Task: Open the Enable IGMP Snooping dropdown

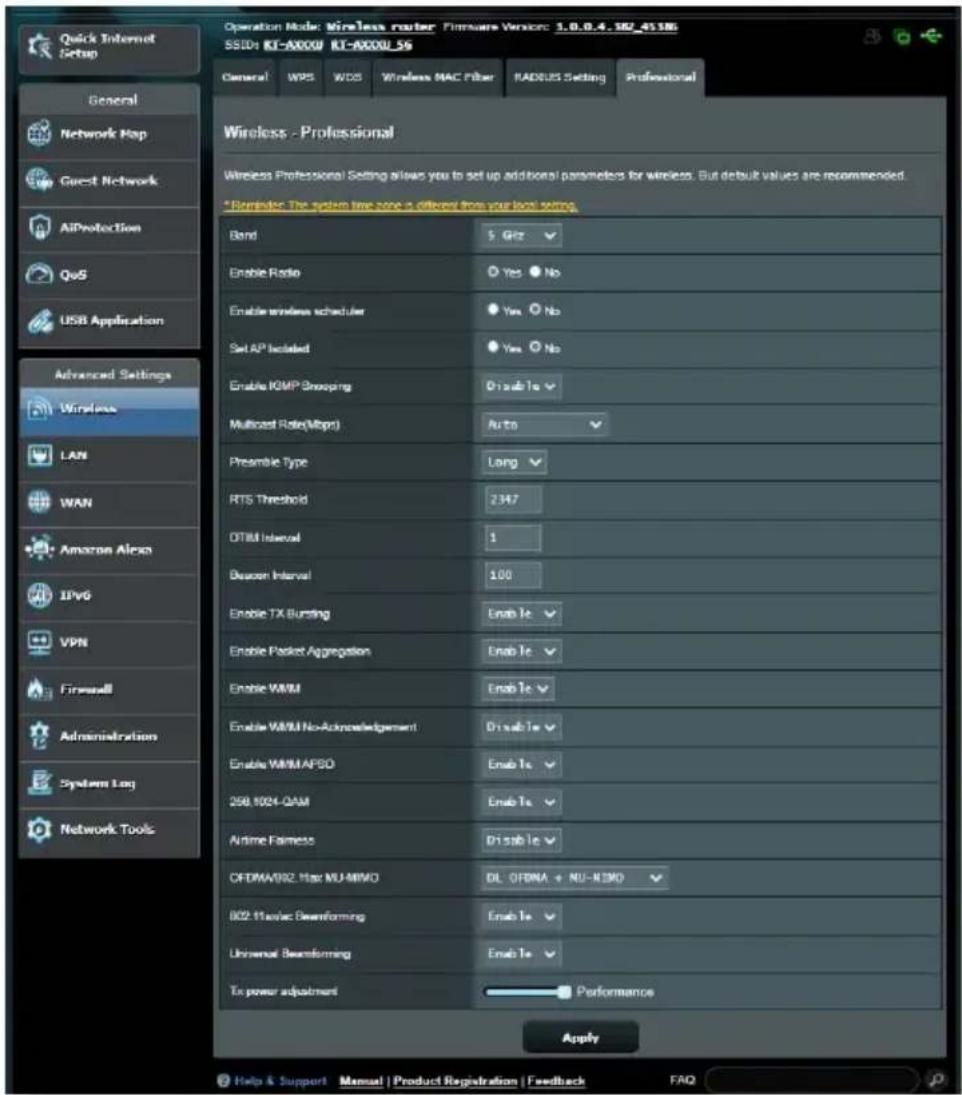Action: tap(521, 386)
